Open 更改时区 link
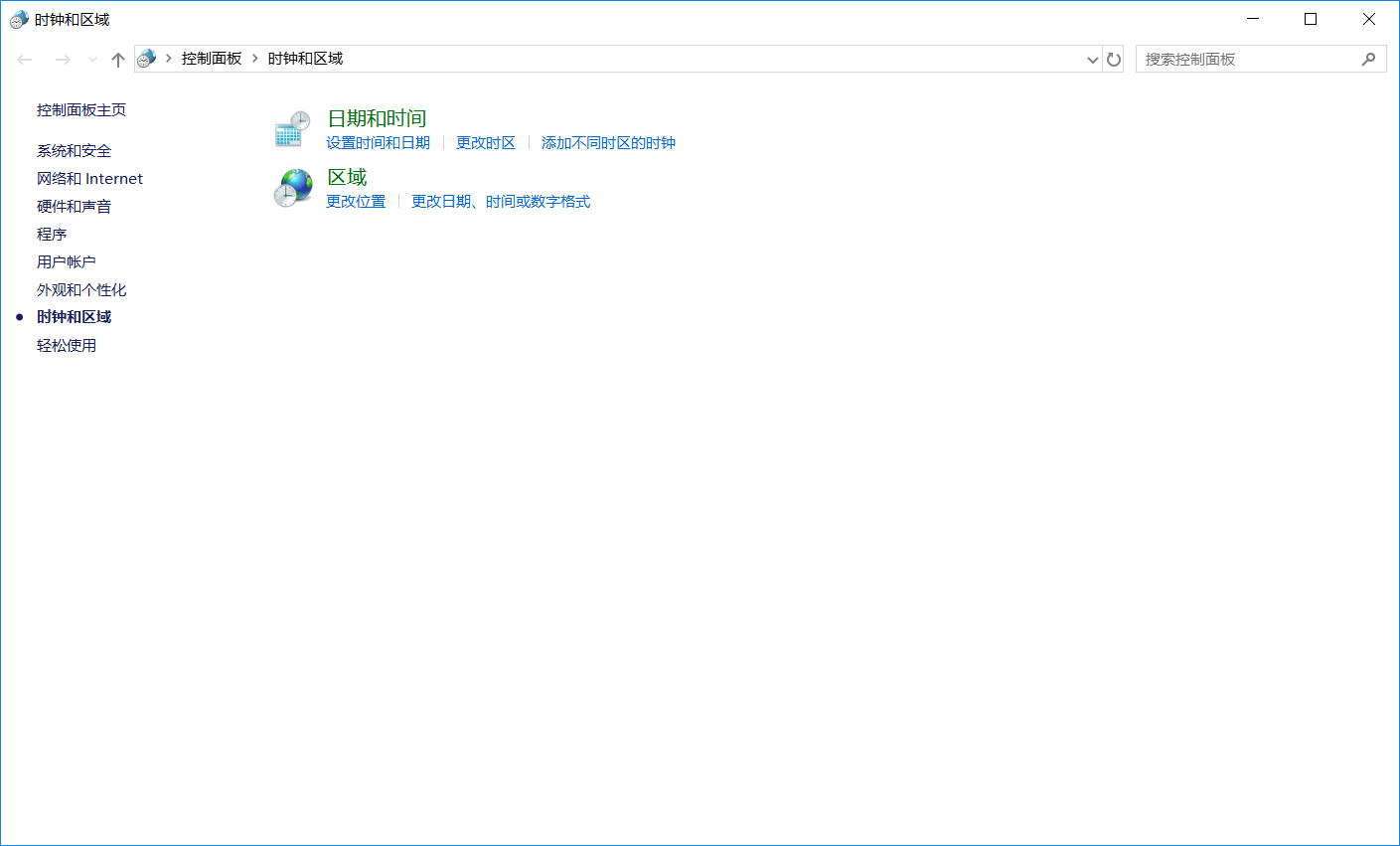The image size is (1400, 846). coord(486,143)
